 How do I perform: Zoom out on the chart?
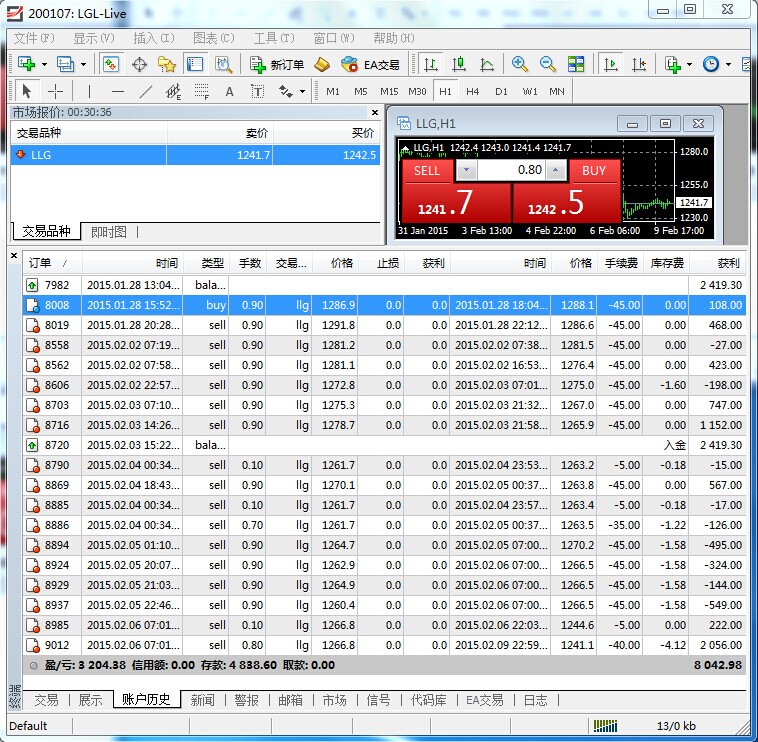coord(548,64)
